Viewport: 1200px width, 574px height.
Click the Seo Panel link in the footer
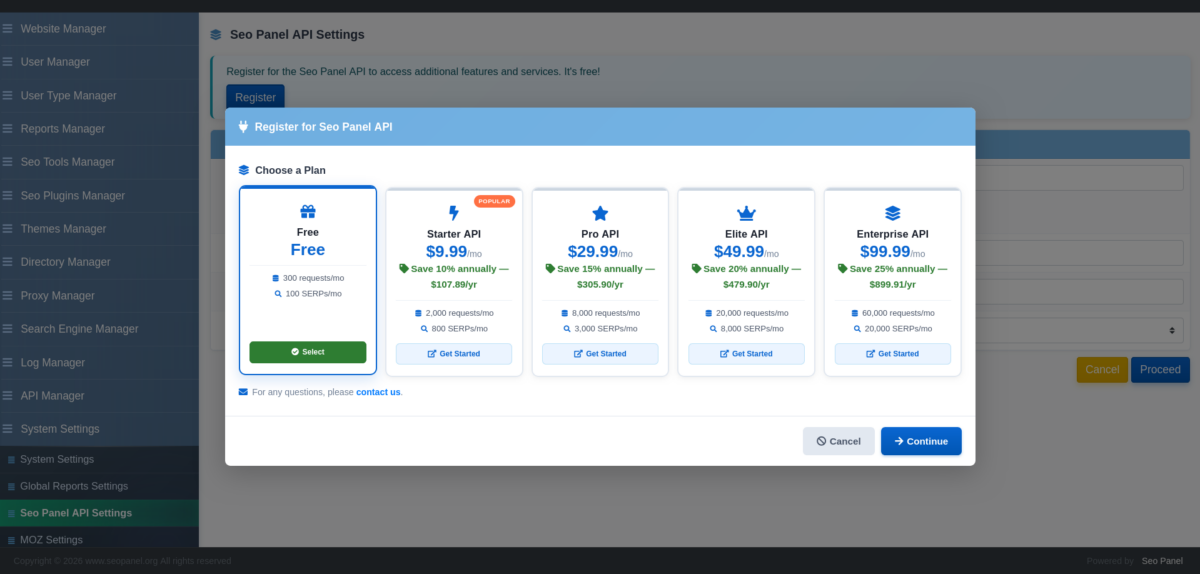(x=1162, y=561)
